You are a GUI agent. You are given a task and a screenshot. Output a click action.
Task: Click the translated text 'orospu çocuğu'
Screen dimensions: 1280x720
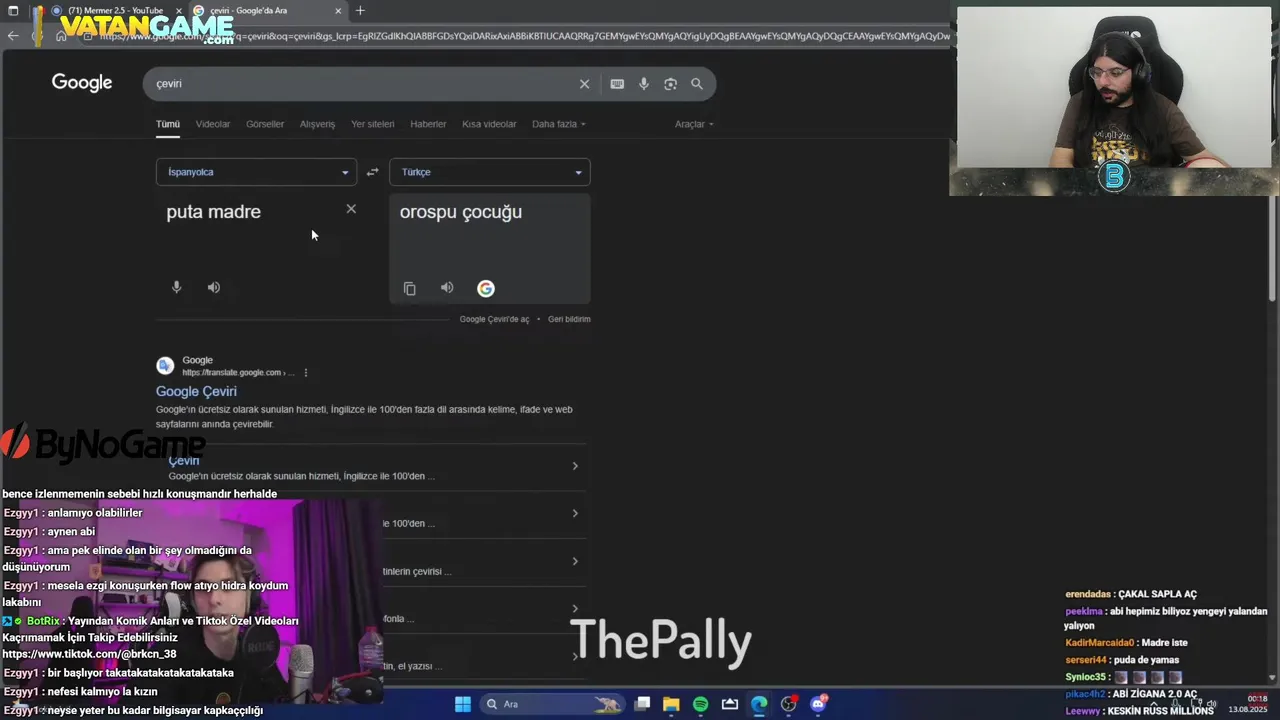coord(461,212)
